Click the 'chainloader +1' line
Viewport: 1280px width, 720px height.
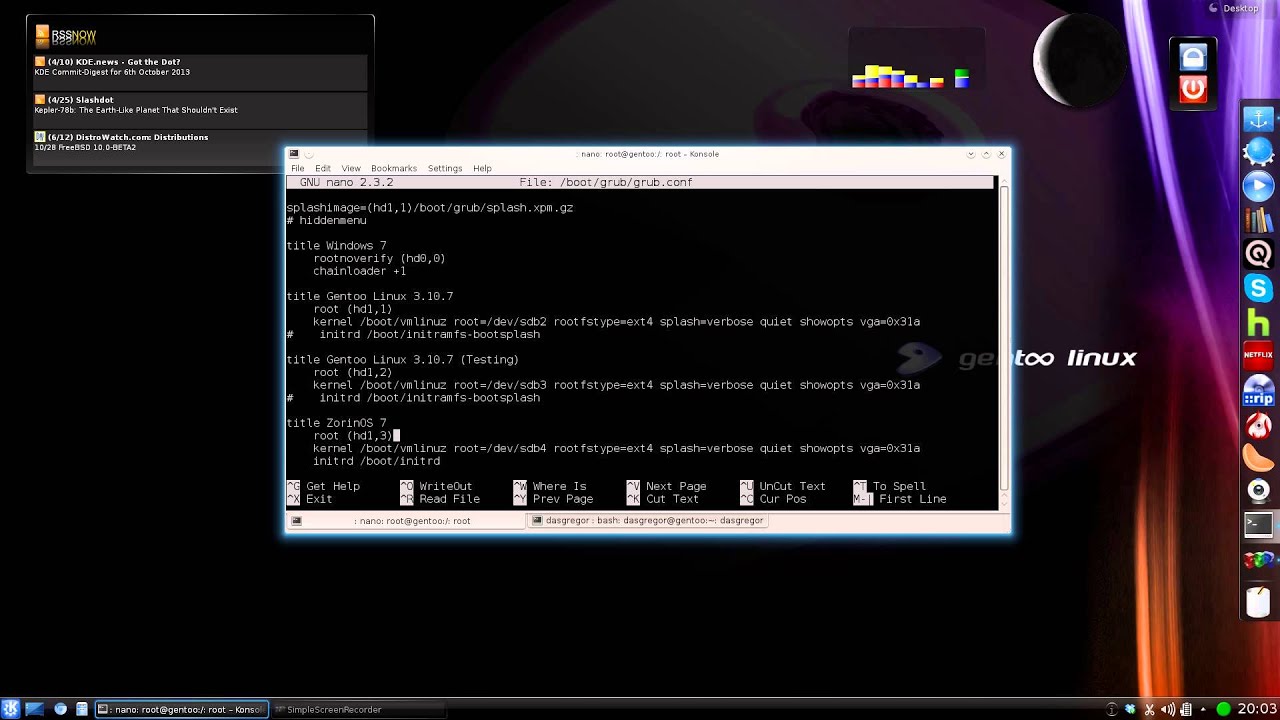click(x=359, y=271)
